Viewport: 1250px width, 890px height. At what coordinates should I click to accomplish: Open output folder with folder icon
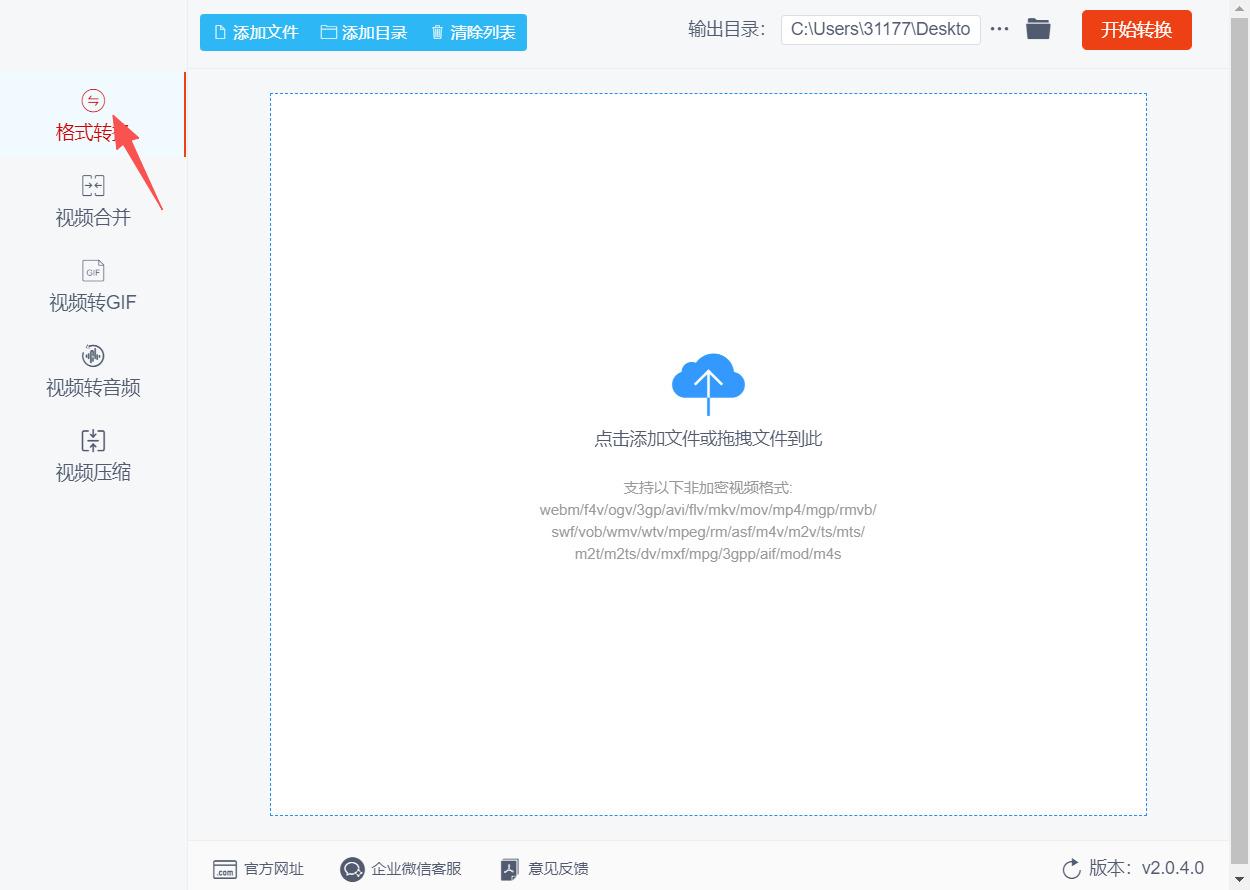(x=1038, y=29)
